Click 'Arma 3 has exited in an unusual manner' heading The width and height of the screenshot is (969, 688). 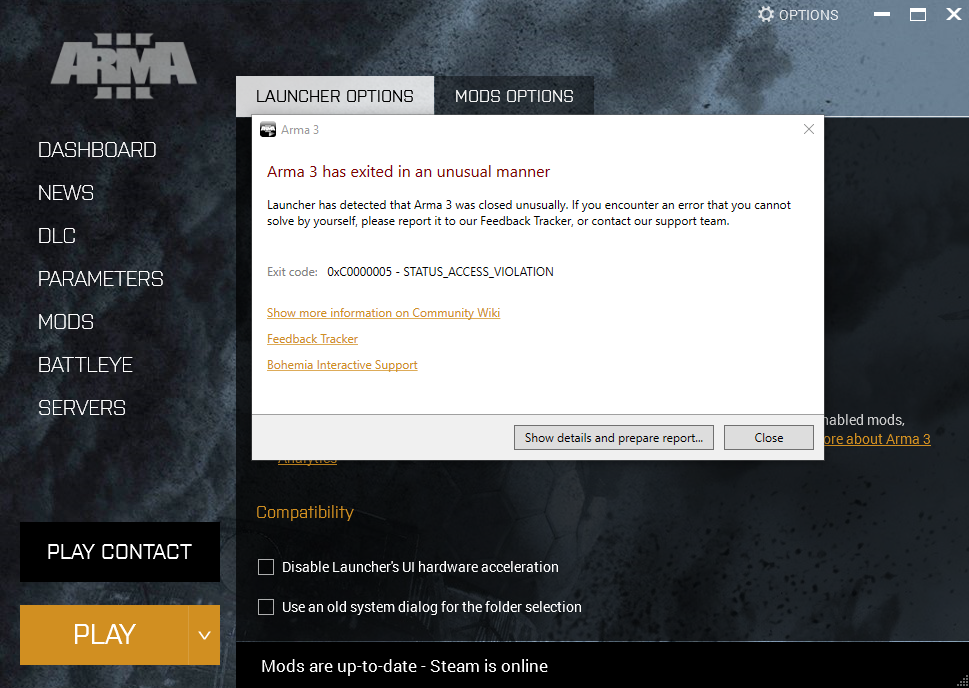tap(408, 172)
